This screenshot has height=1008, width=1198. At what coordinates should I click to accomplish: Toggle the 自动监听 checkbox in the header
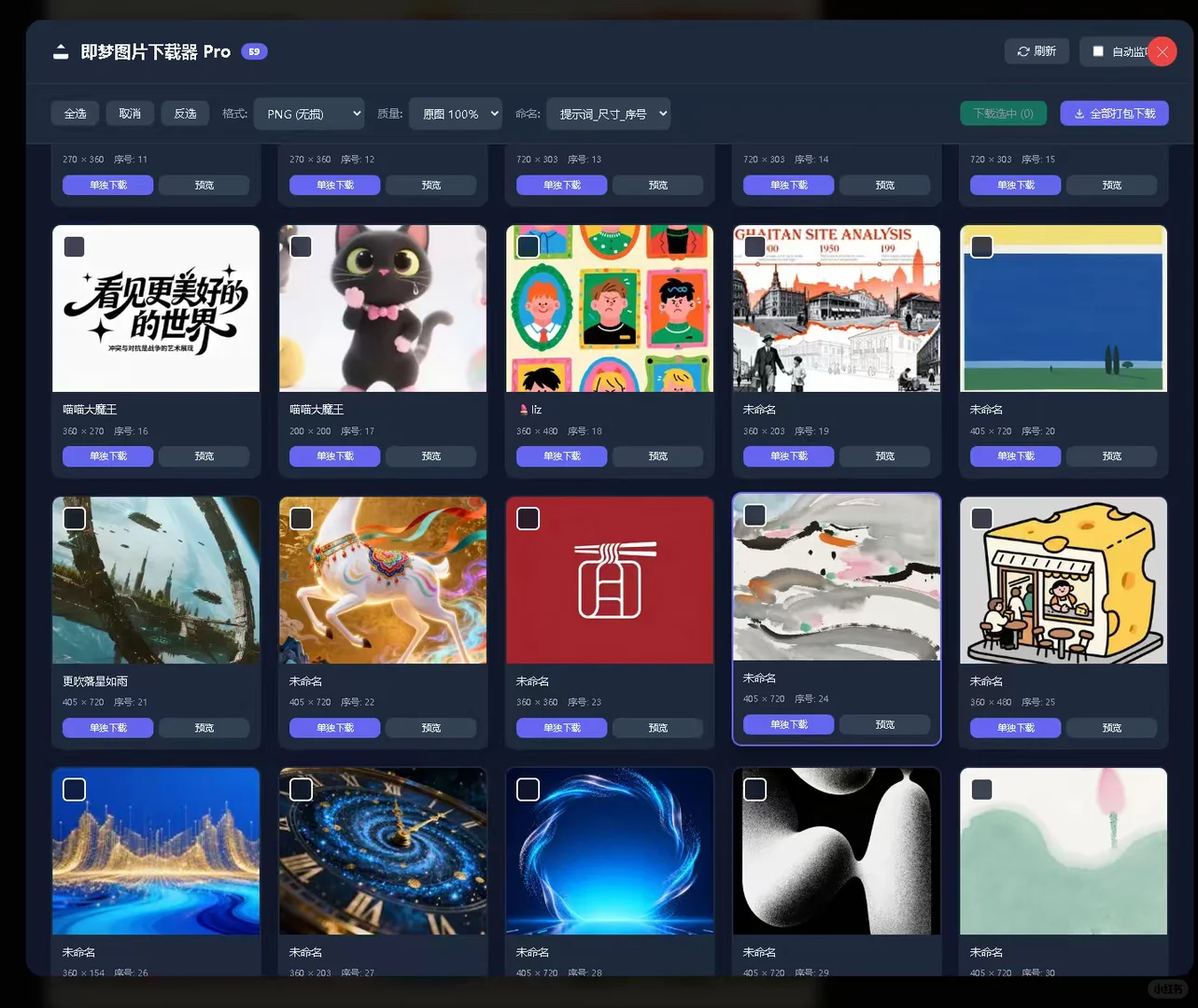pyautogui.click(x=1098, y=51)
